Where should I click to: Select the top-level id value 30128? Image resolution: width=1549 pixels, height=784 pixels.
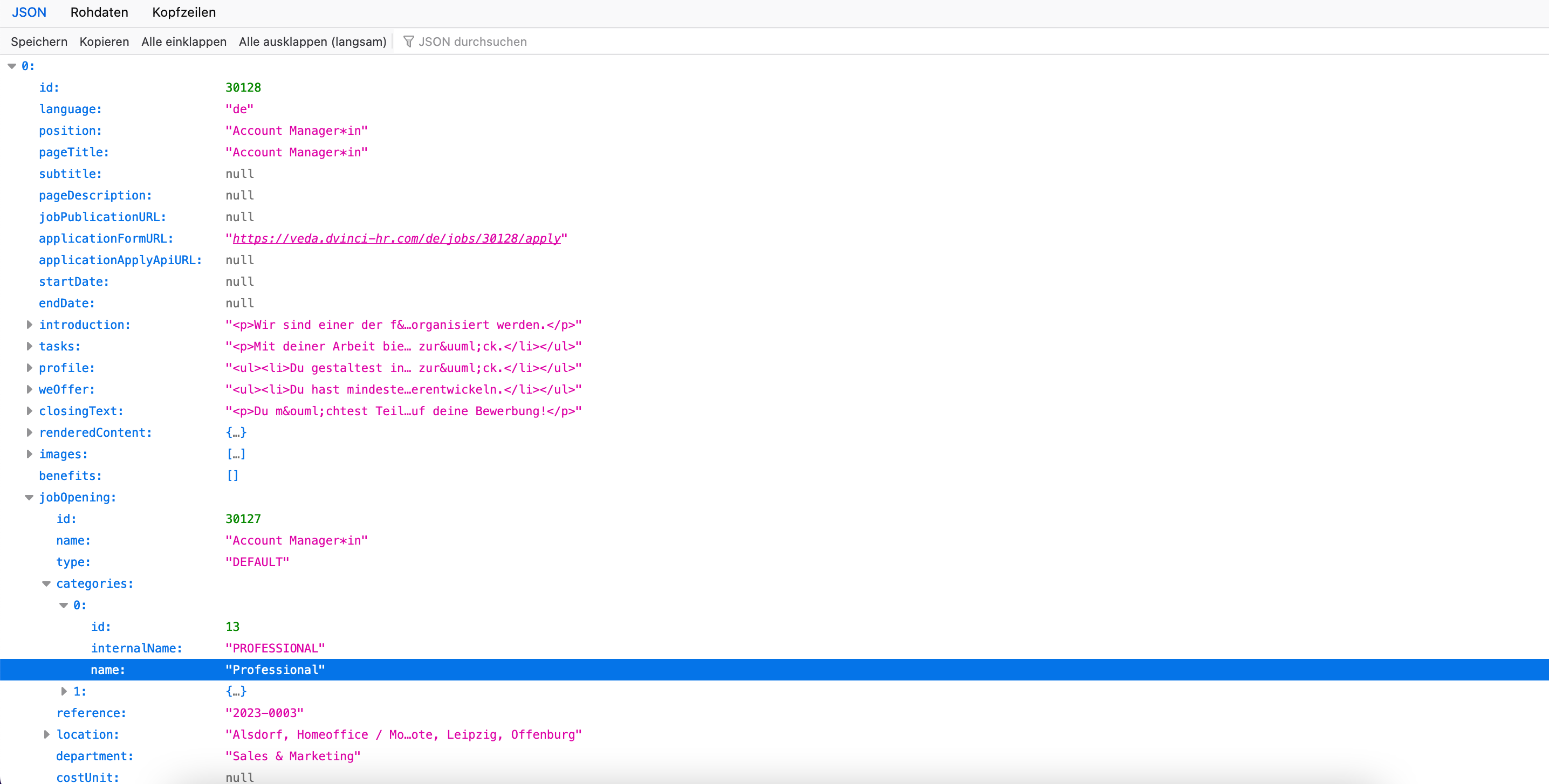coord(243,88)
